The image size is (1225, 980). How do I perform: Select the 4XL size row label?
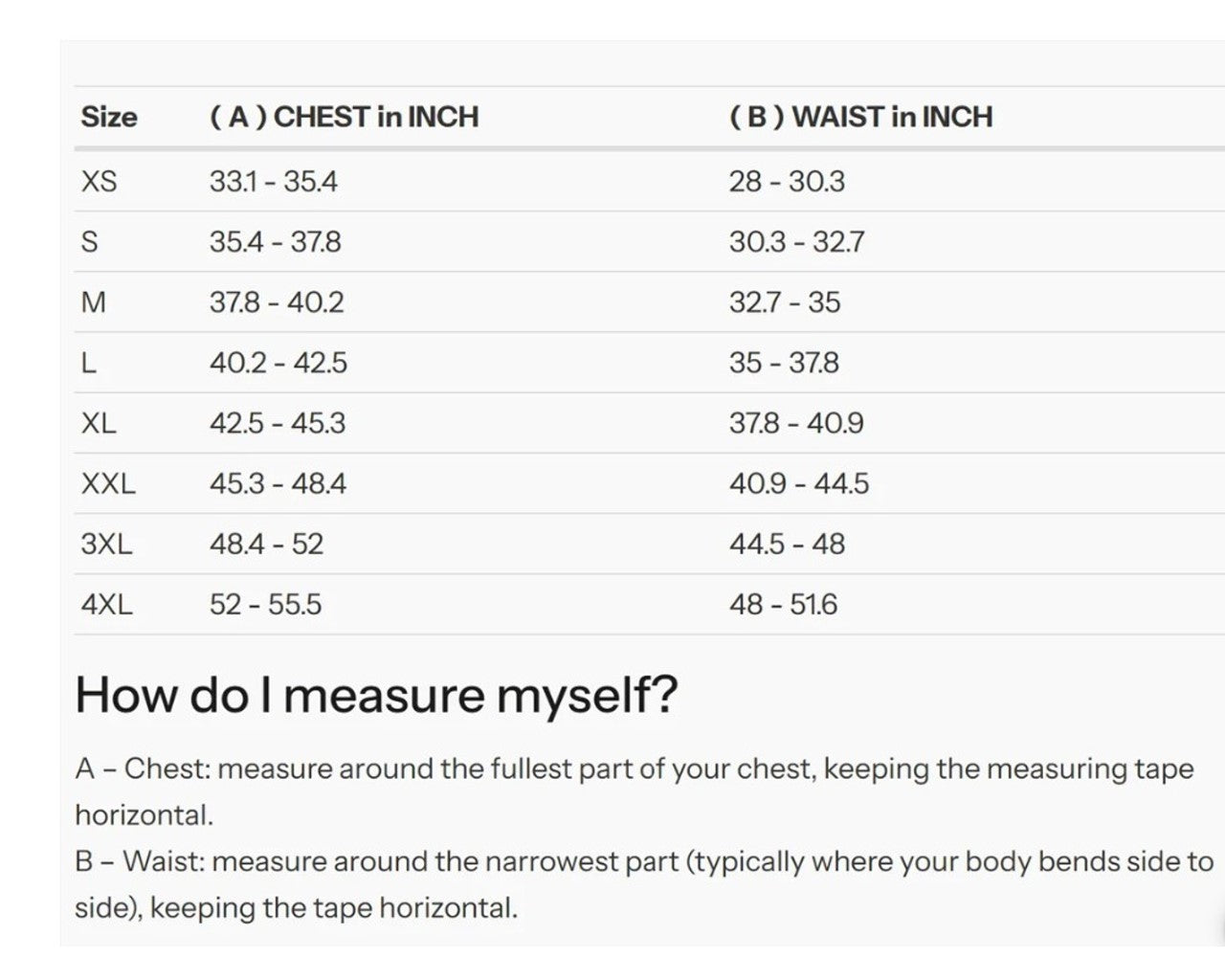[x=106, y=604]
